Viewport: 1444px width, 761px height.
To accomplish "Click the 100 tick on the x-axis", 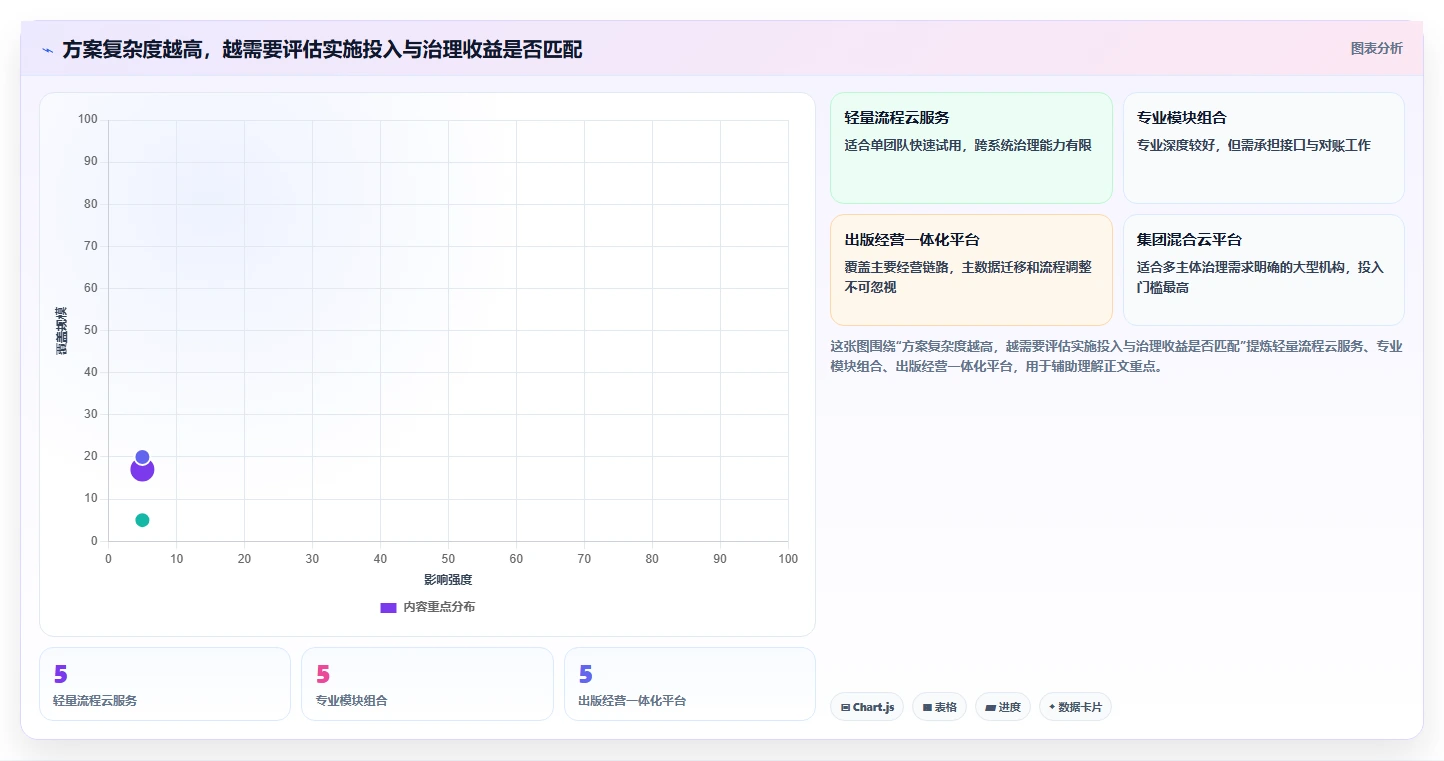I will [x=788, y=559].
